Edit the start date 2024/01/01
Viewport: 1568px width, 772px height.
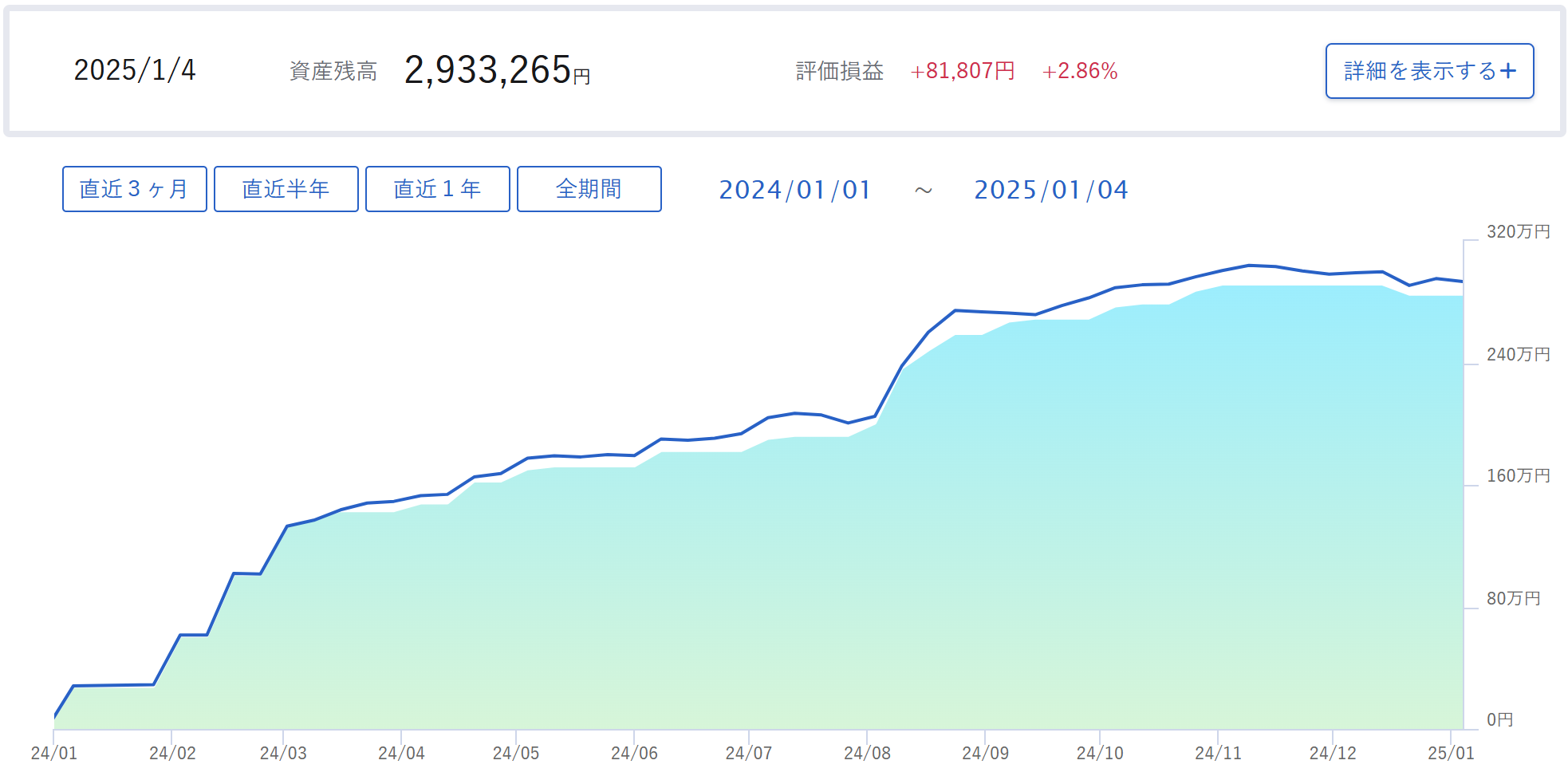[x=795, y=190]
